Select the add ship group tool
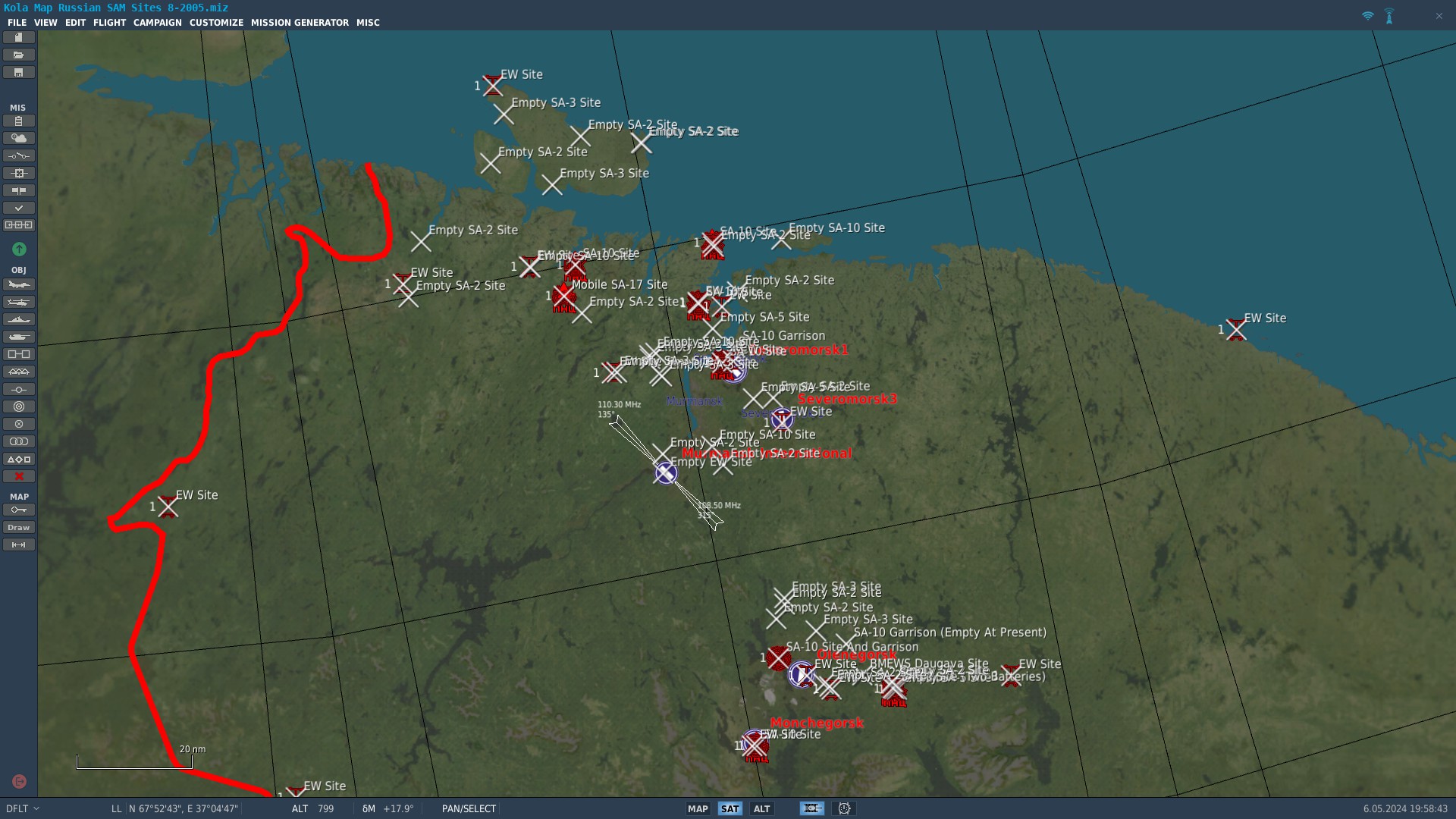The height and width of the screenshot is (819, 1456). click(x=19, y=319)
